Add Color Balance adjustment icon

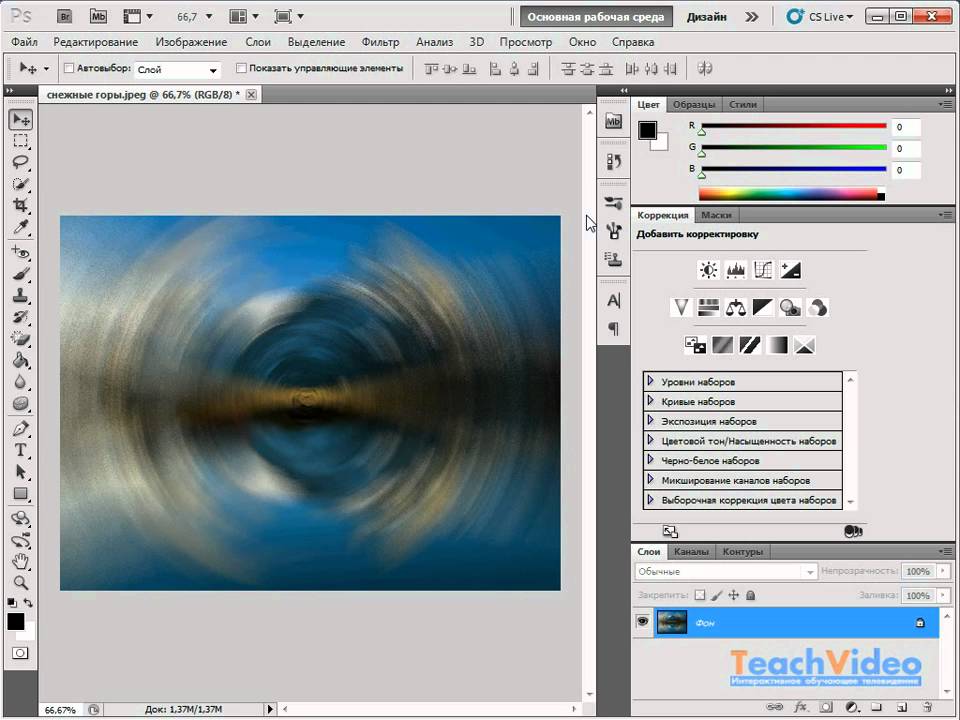(735, 307)
